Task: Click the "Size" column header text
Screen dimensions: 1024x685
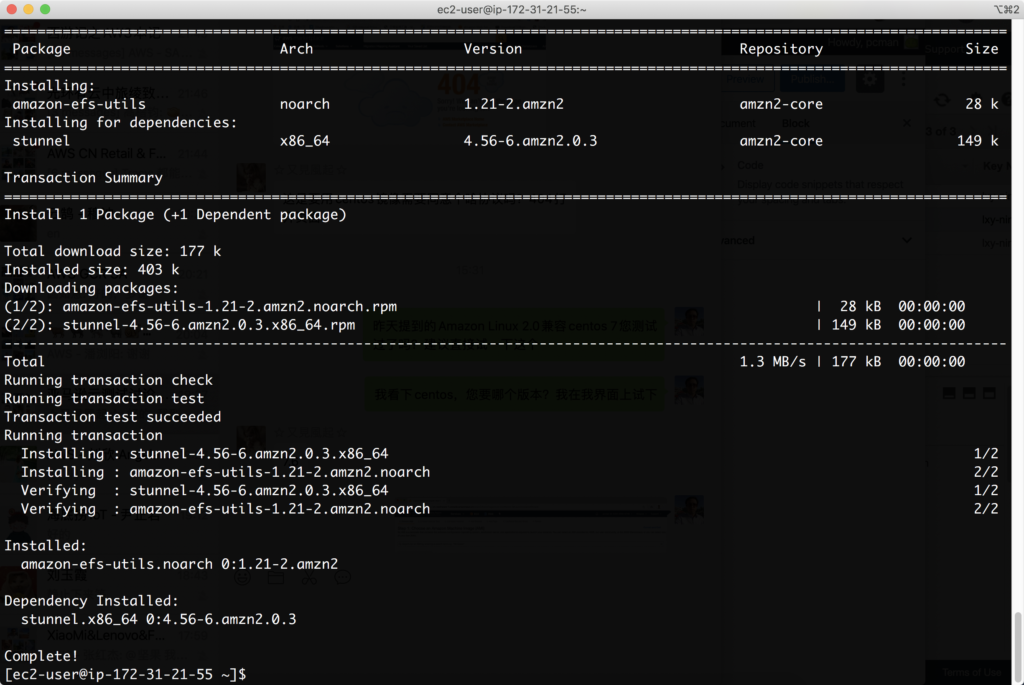Action: (x=981, y=49)
